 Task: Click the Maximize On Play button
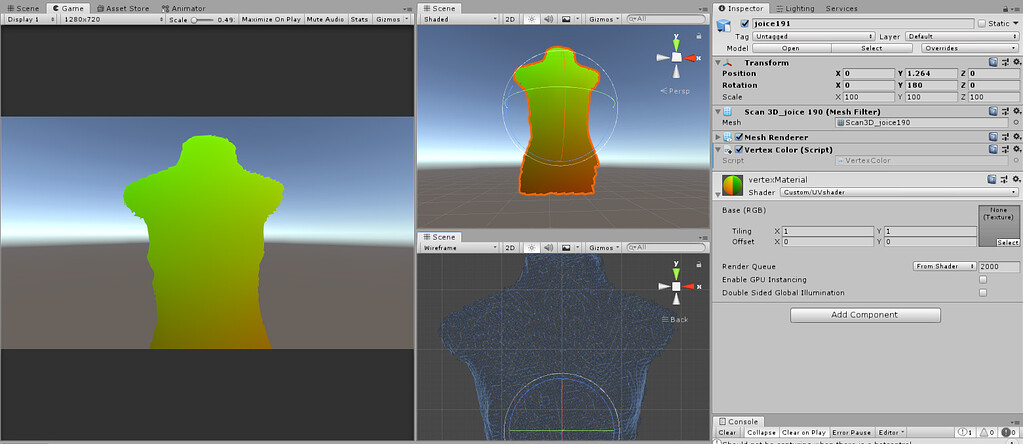[x=270, y=19]
